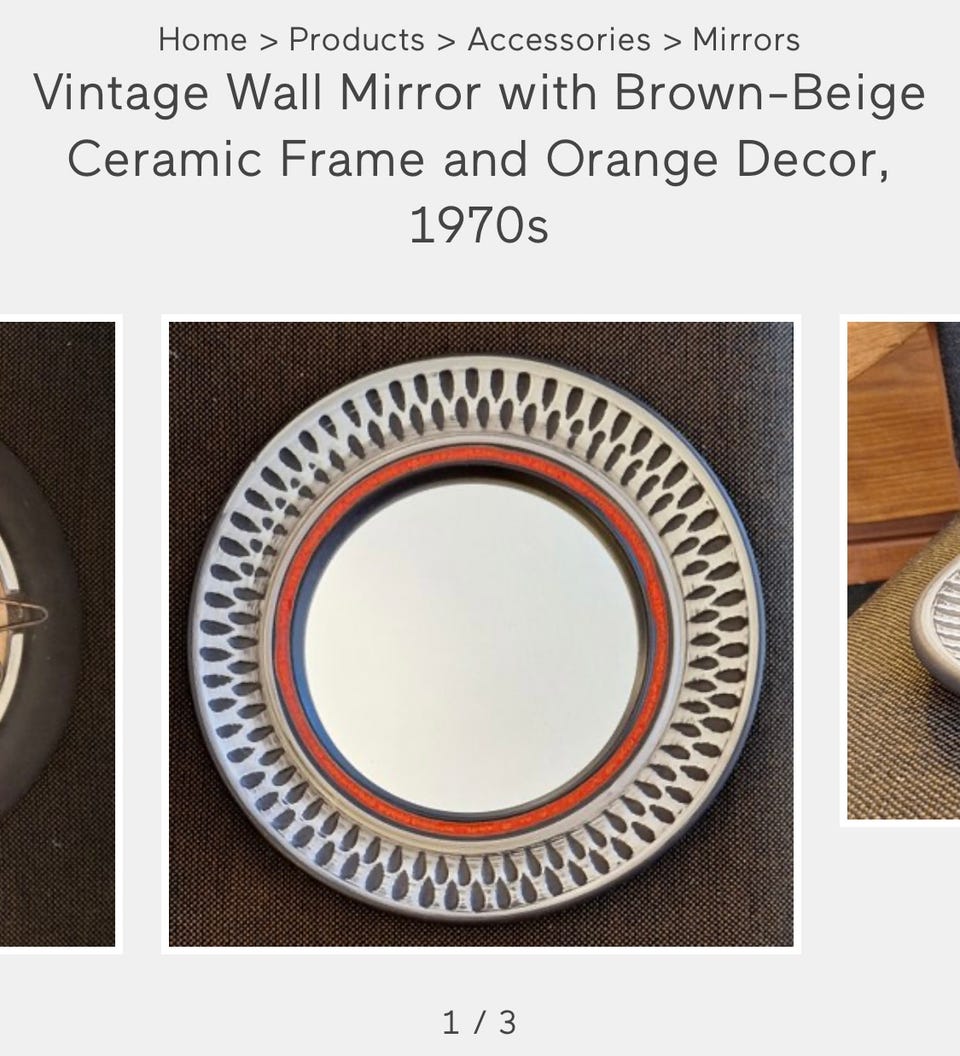Show the previous photo at the left edge
The height and width of the screenshot is (1056, 960).
(57, 634)
